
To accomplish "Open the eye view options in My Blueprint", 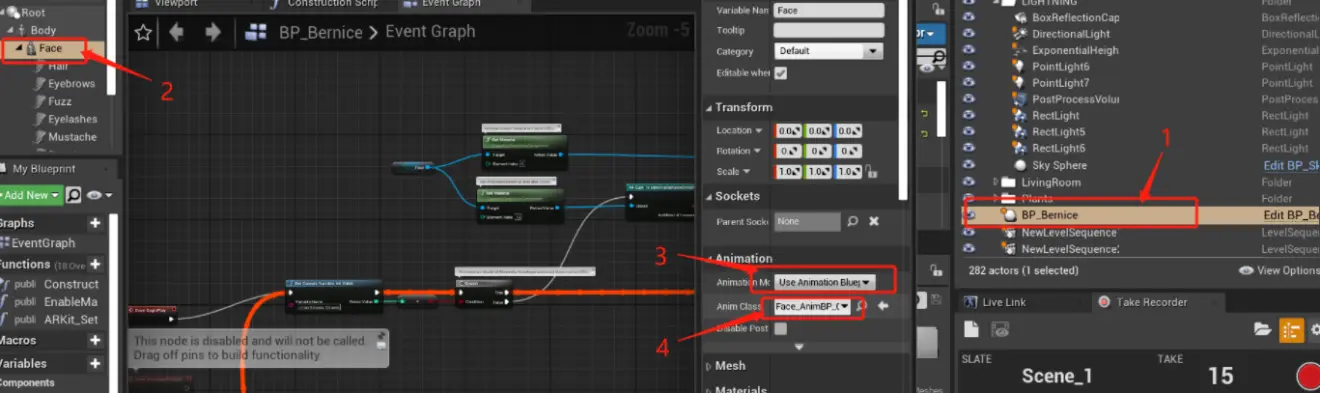I will click(x=99, y=195).
